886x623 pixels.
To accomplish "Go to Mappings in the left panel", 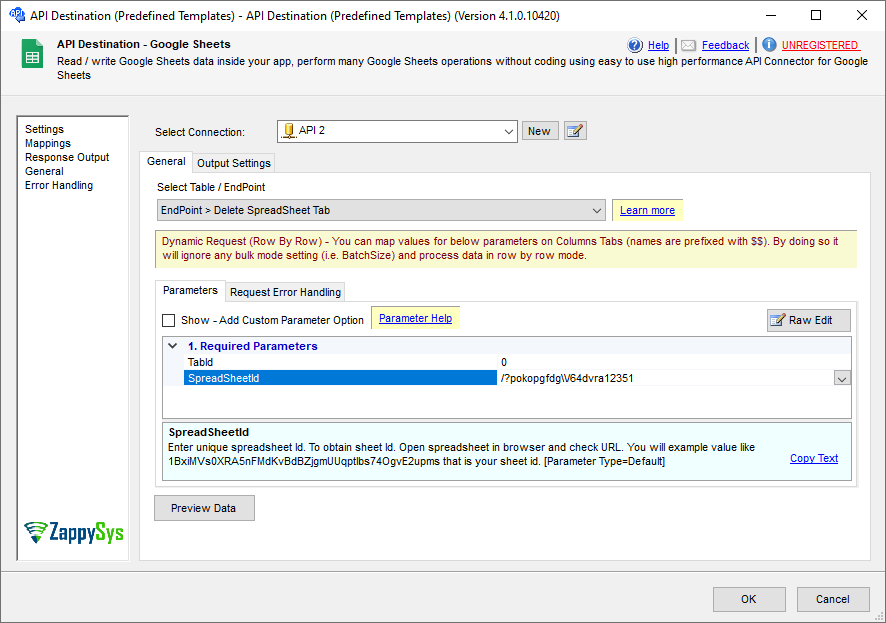I will click(x=47, y=143).
